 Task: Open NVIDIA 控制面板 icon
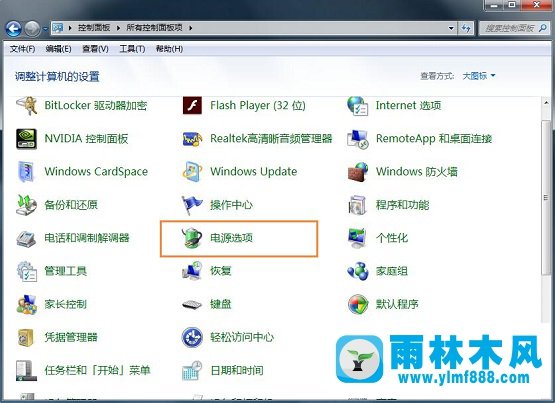coord(27,139)
